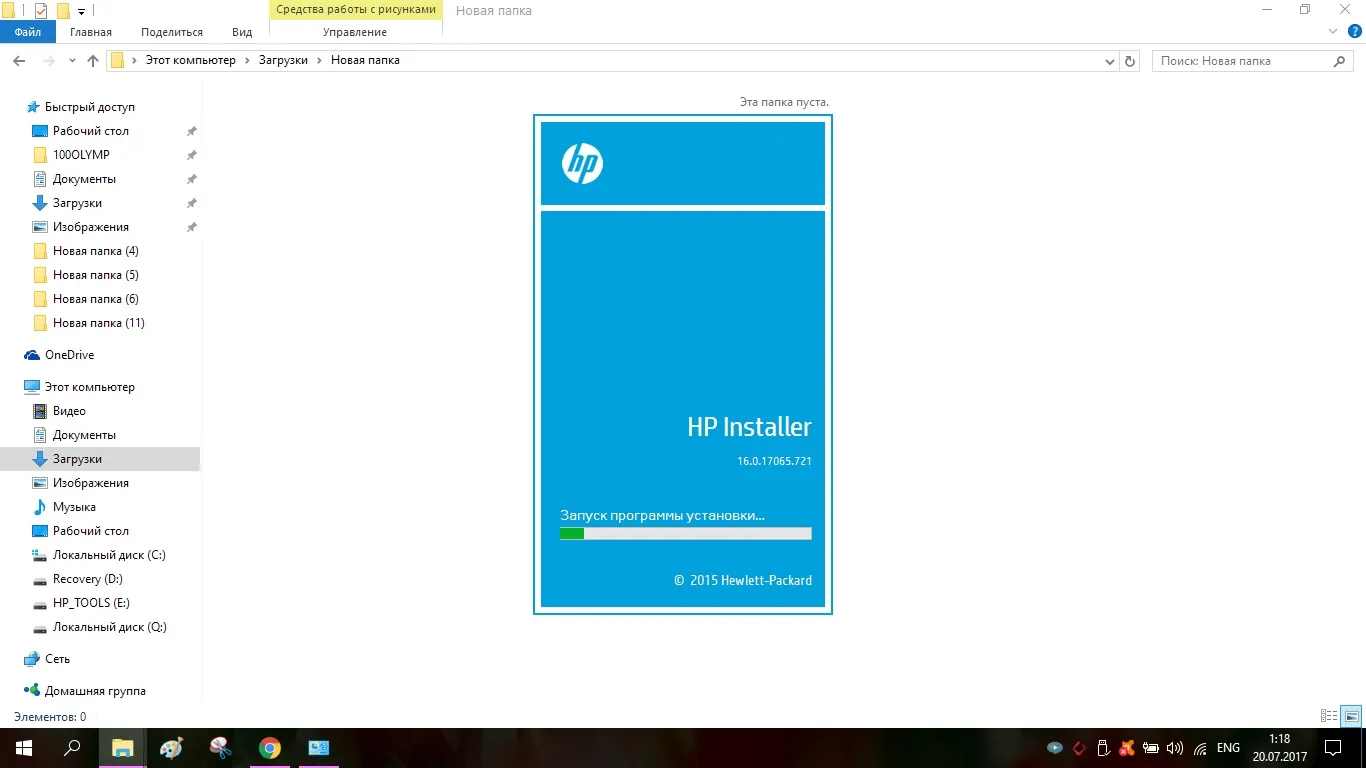This screenshot has height=768, width=1366.
Task: Open pinned Изображения under quick access
Action: point(90,227)
